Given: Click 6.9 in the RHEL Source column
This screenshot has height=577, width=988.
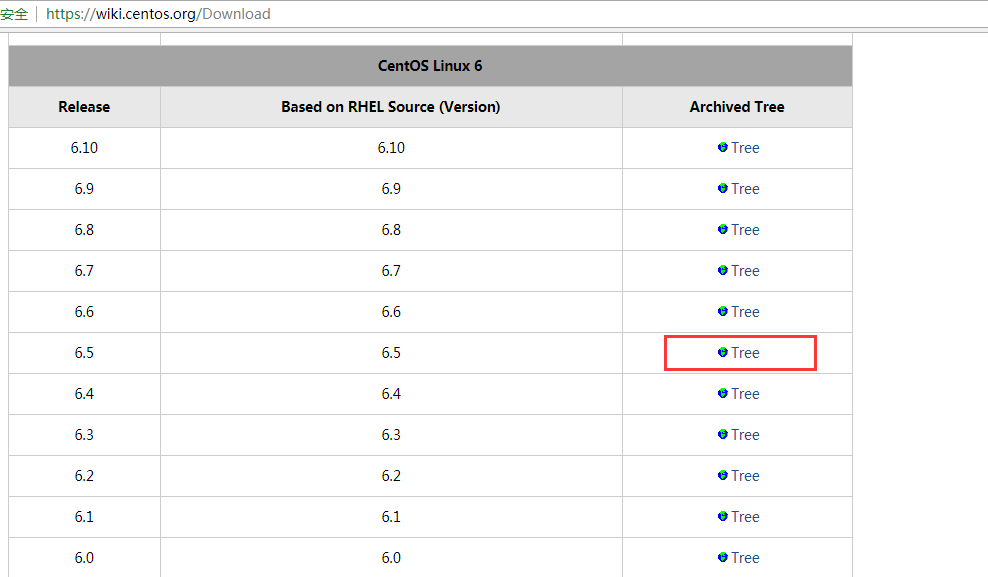Looking at the screenshot, I should click(x=391, y=189).
